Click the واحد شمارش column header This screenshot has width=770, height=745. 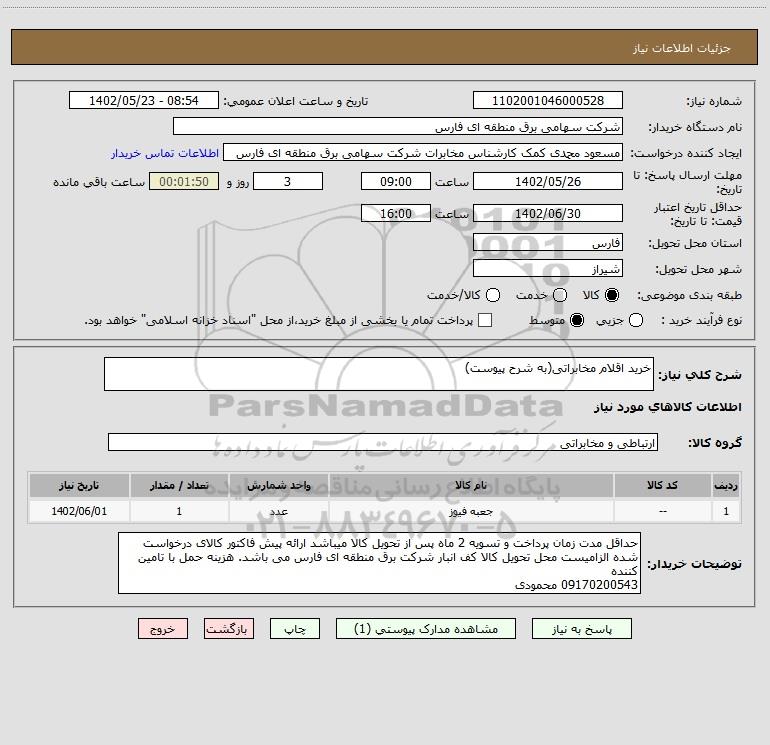tap(278, 485)
